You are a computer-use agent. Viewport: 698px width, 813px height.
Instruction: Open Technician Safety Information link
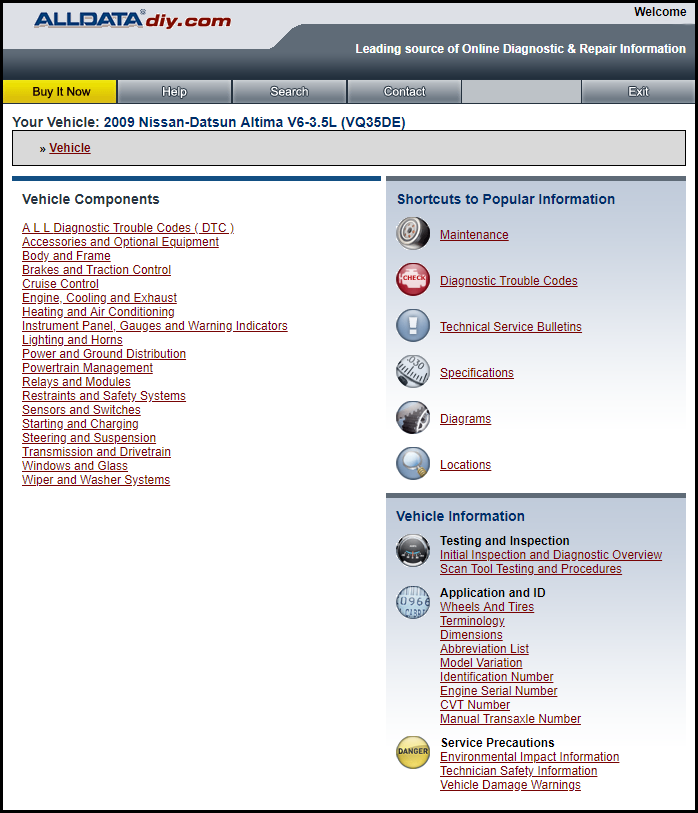point(519,772)
